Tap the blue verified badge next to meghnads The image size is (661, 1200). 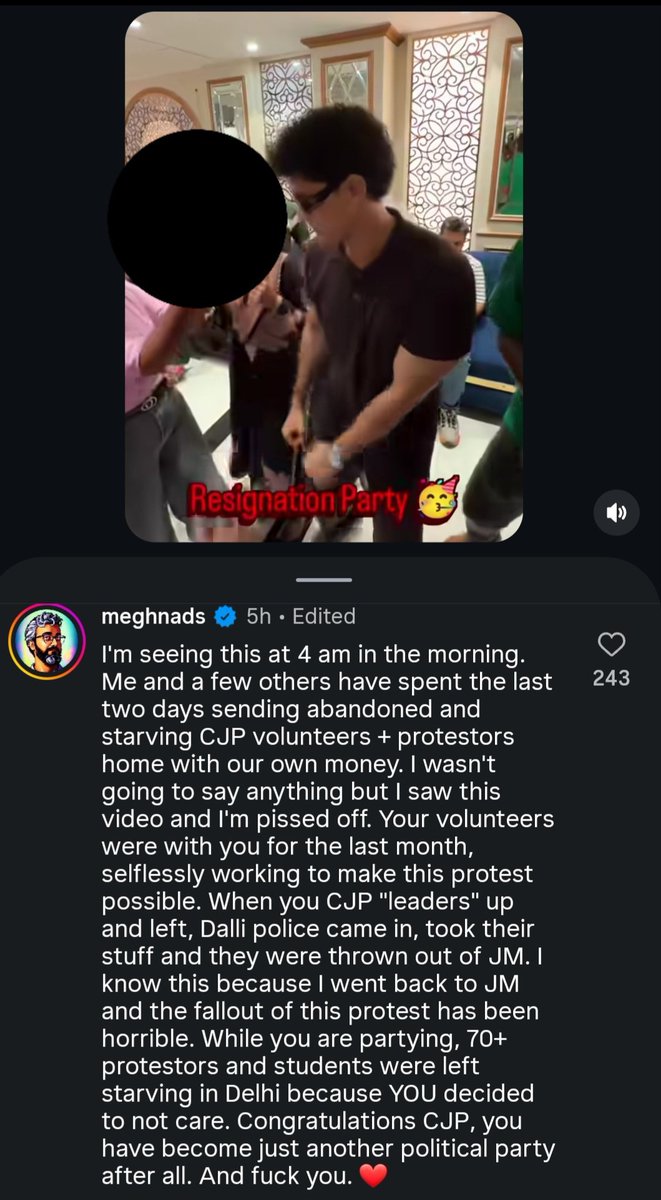coord(224,617)
